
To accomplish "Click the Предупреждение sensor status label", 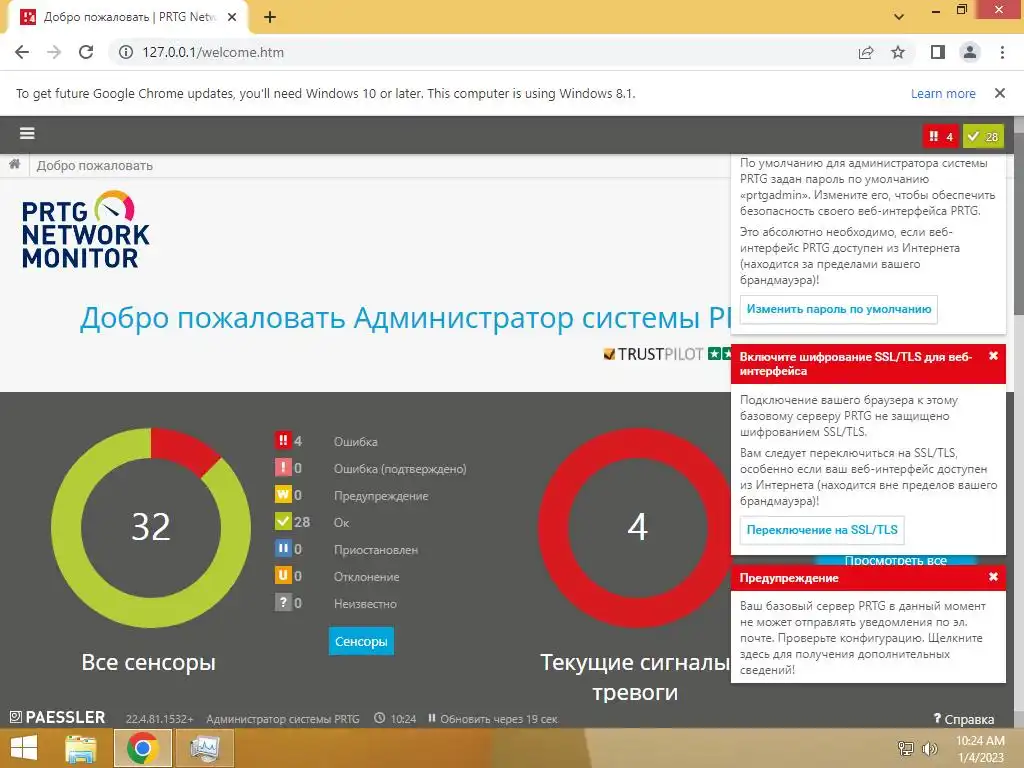I will coord(381,496).
